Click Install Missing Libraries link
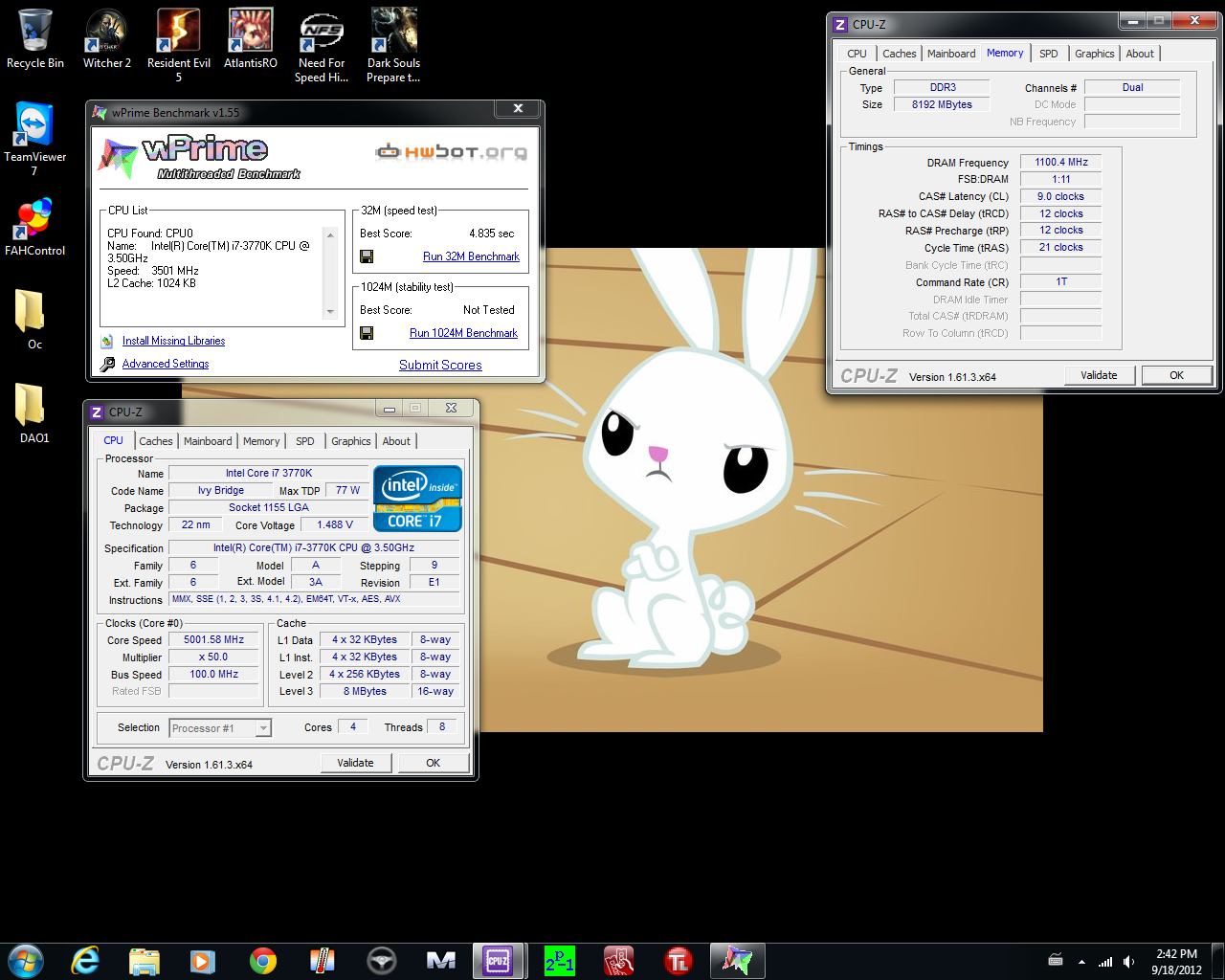The height and width of the screenshot is (980, 1225). tap(173, 341)
